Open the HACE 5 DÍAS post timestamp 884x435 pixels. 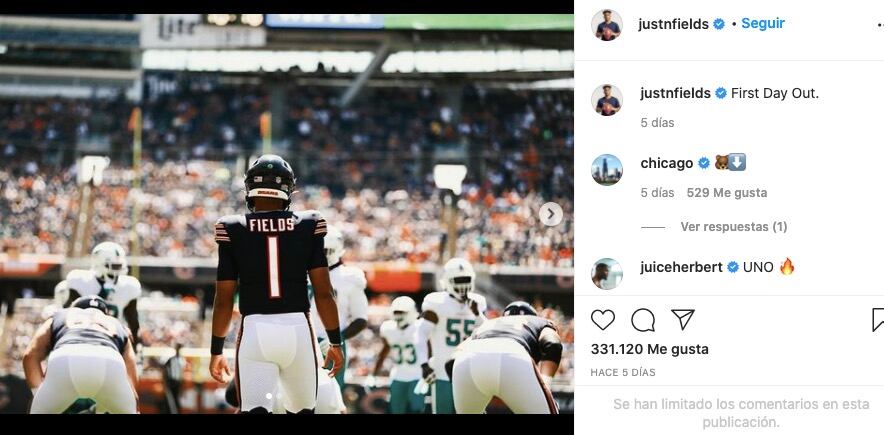pos(622,372)
